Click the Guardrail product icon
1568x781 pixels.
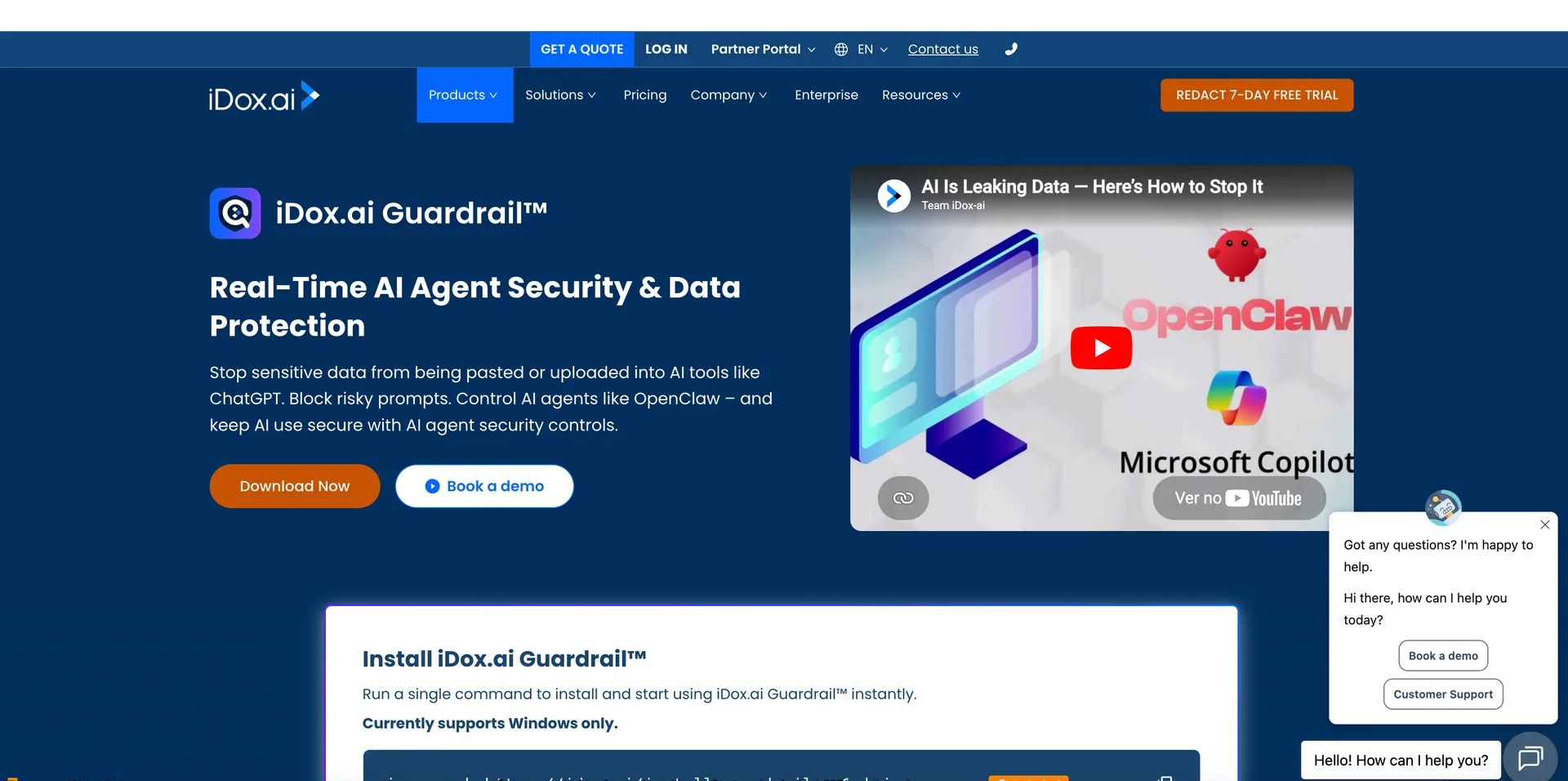tap(235, 213)
